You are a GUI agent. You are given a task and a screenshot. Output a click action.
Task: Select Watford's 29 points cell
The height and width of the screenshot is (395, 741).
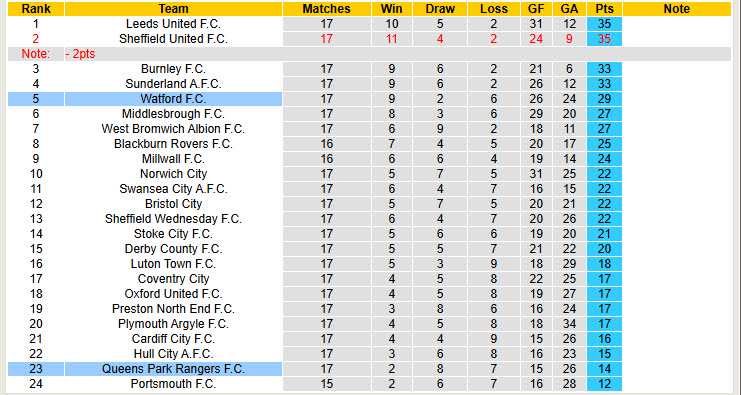coord(604,99)
